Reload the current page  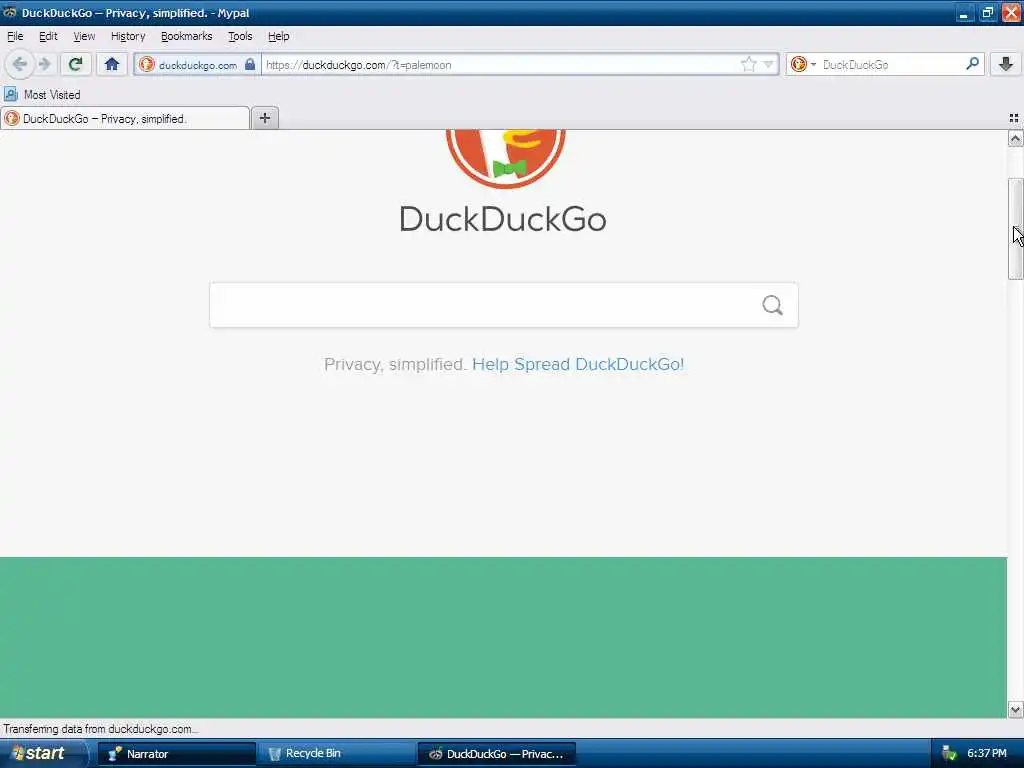(75, 64)
